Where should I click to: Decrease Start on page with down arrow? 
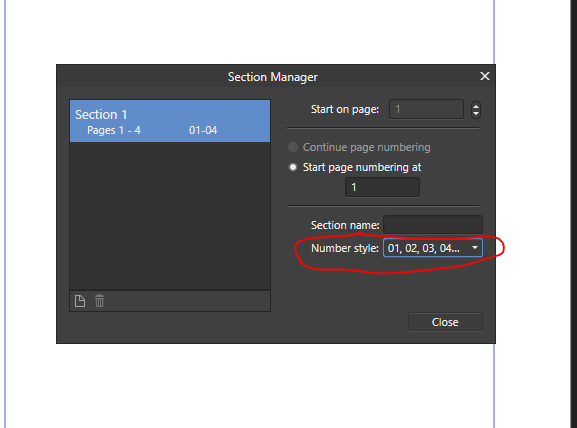tap(476, 114)
